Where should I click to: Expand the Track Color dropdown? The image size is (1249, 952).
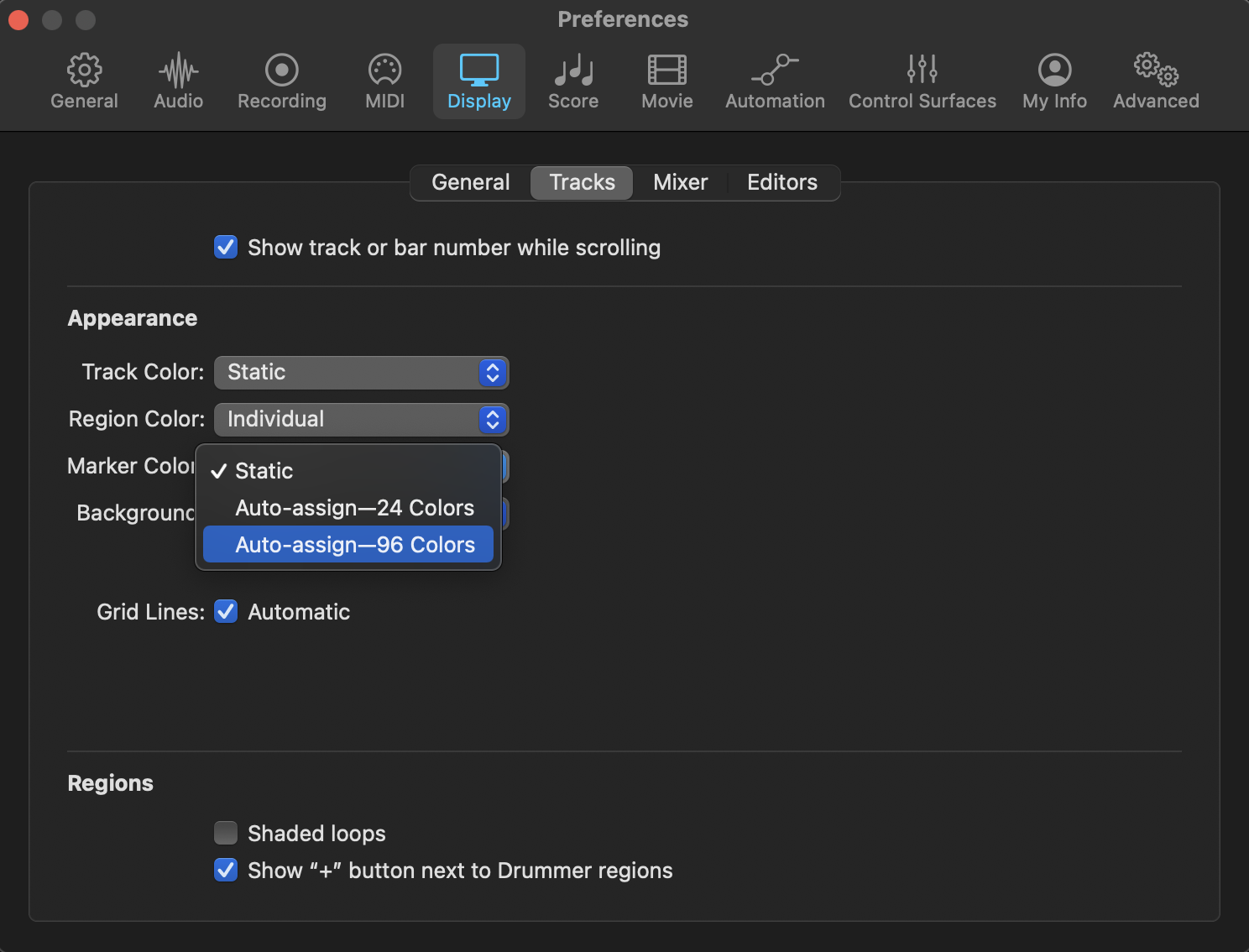[361, 373]
